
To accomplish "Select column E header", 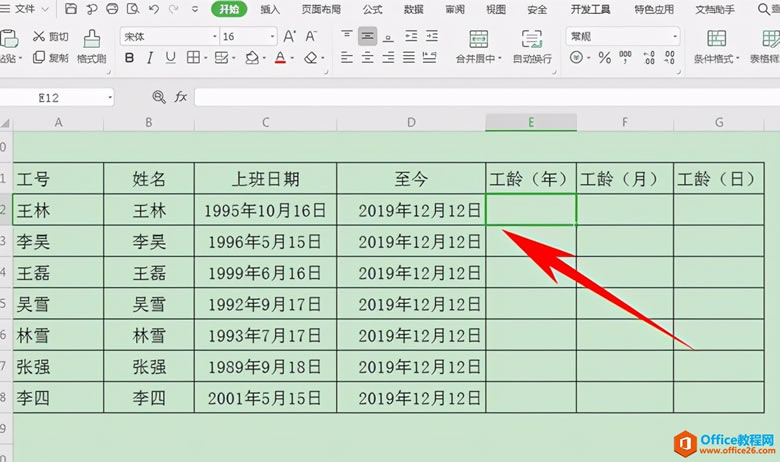I will [531, 122].
